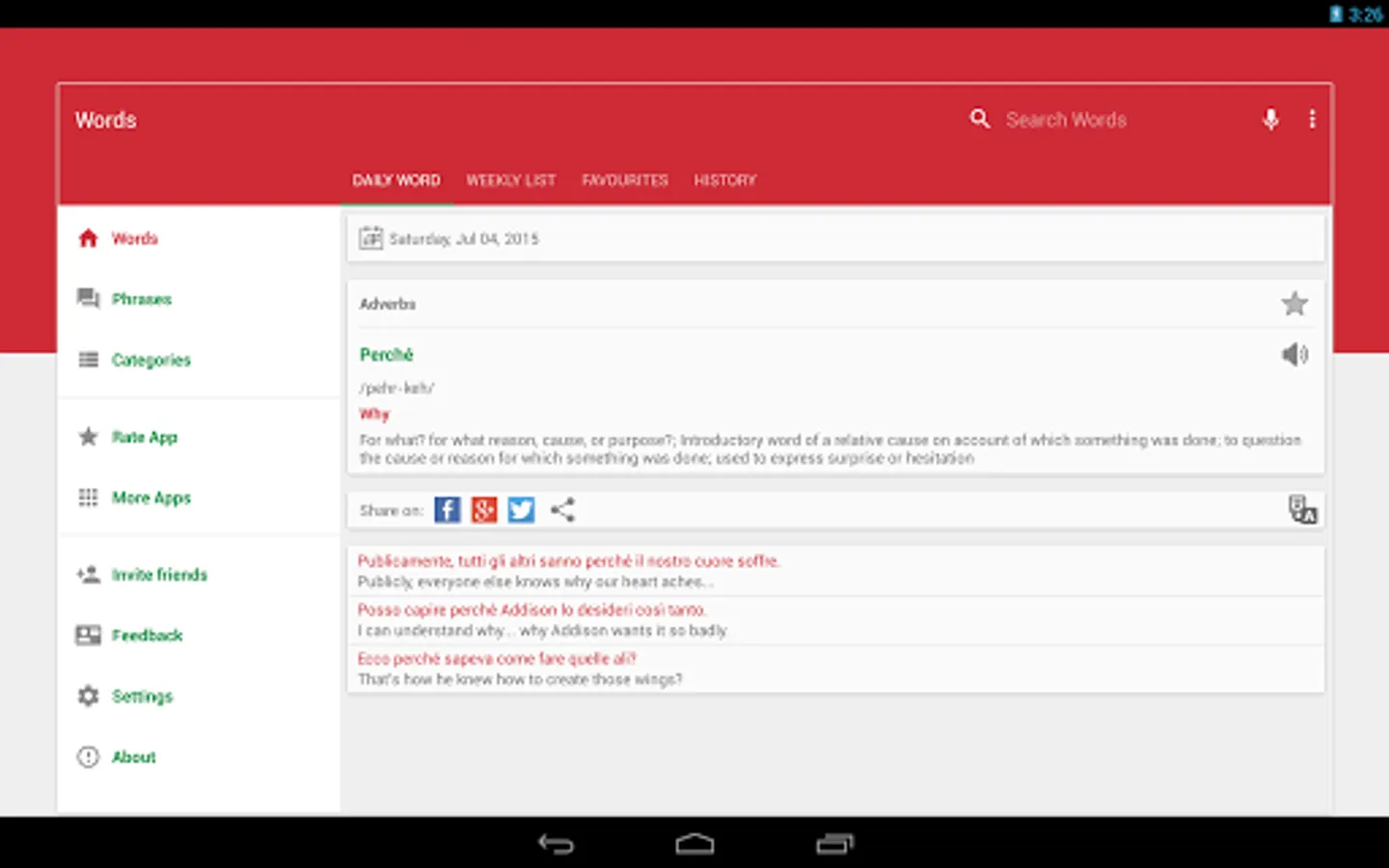The height and width of the screenshot is (868, 1389).
Task: Open Phrases from the sidebar
Action: 142,299
